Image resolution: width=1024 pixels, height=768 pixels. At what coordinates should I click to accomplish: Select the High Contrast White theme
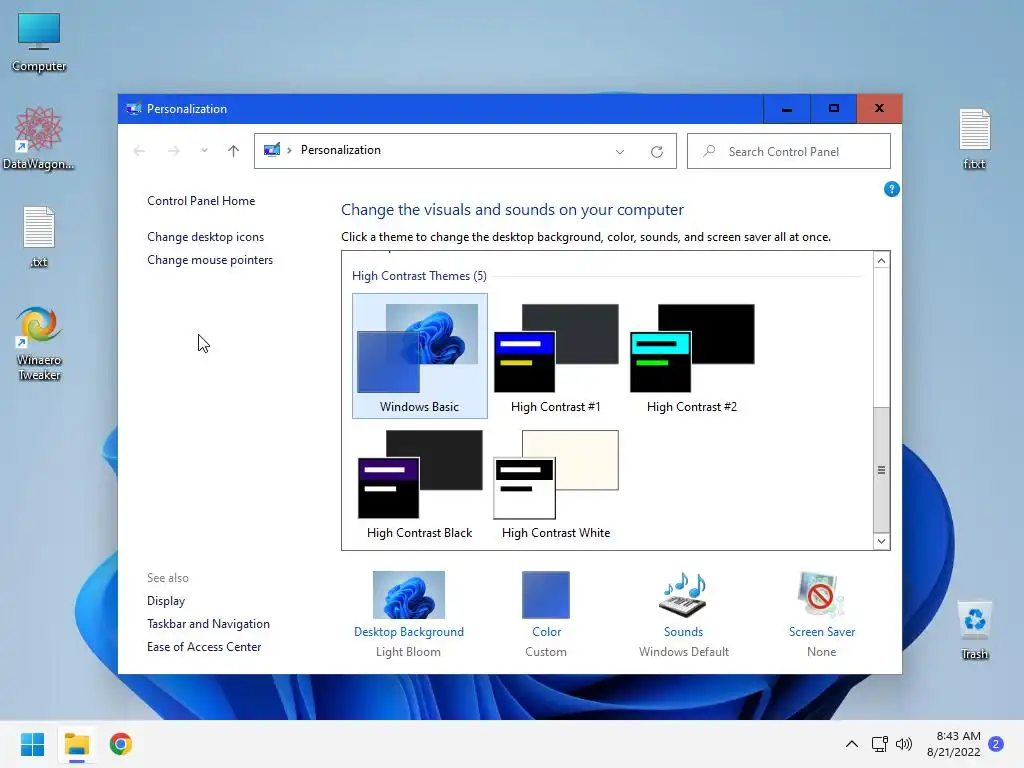coord(556,483)
